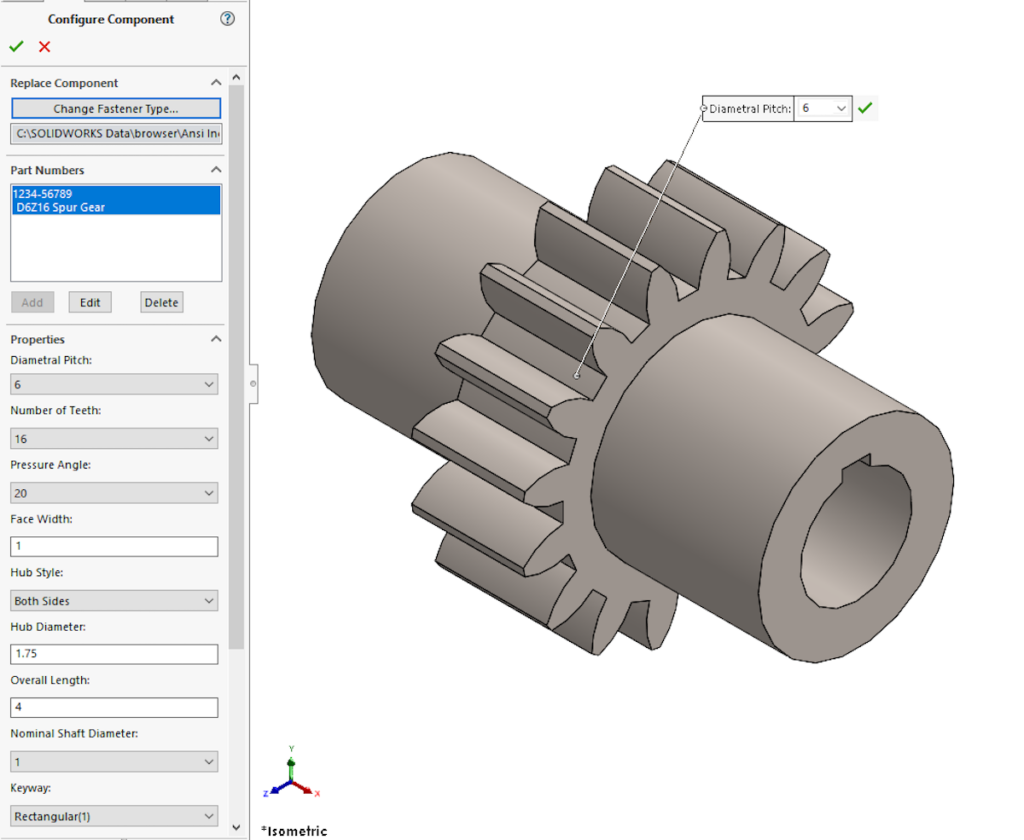Delete the selected part number
The height and width of the screenshot is (840, 1024).
pos(161,302)
